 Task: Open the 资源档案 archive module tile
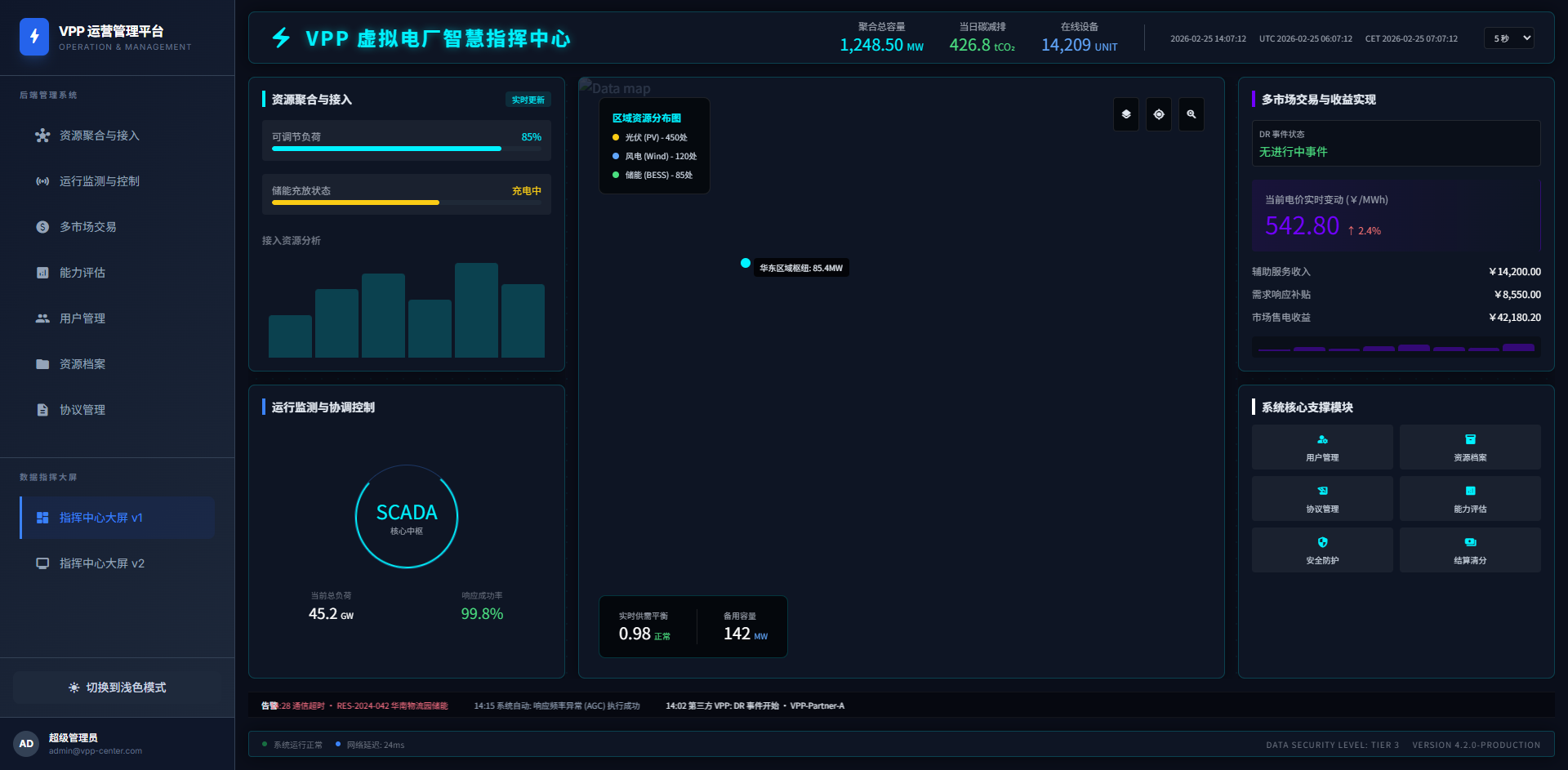[1469, 447]
